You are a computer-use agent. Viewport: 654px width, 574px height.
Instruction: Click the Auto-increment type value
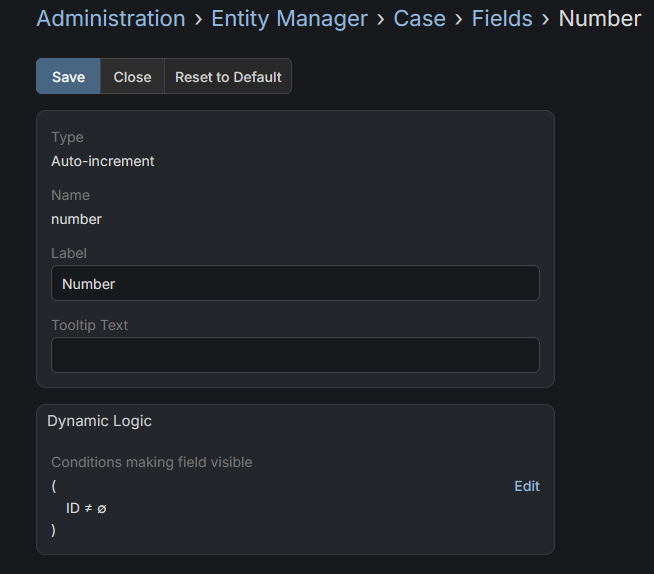tap(103, 161)
